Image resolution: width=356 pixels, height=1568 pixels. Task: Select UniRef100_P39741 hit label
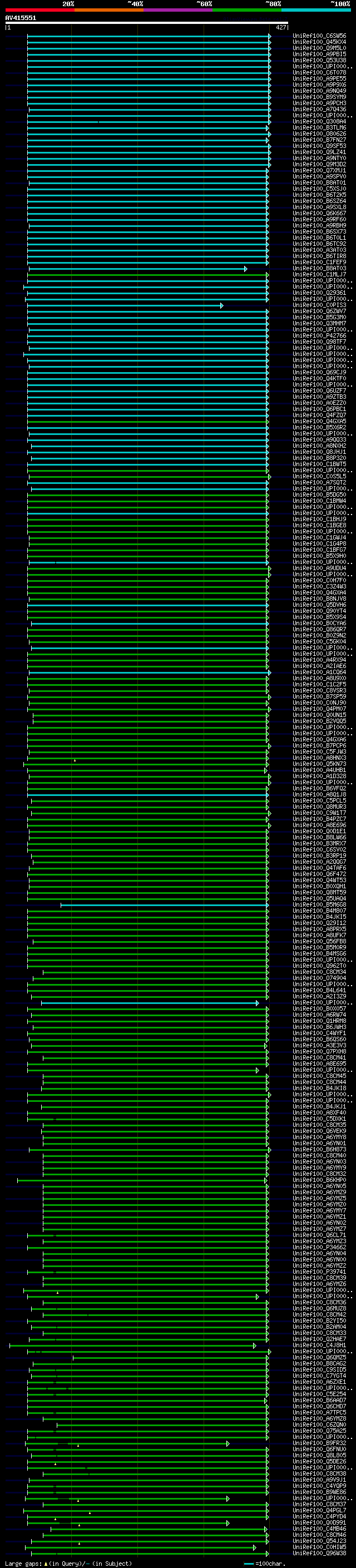pos(319,1272)
